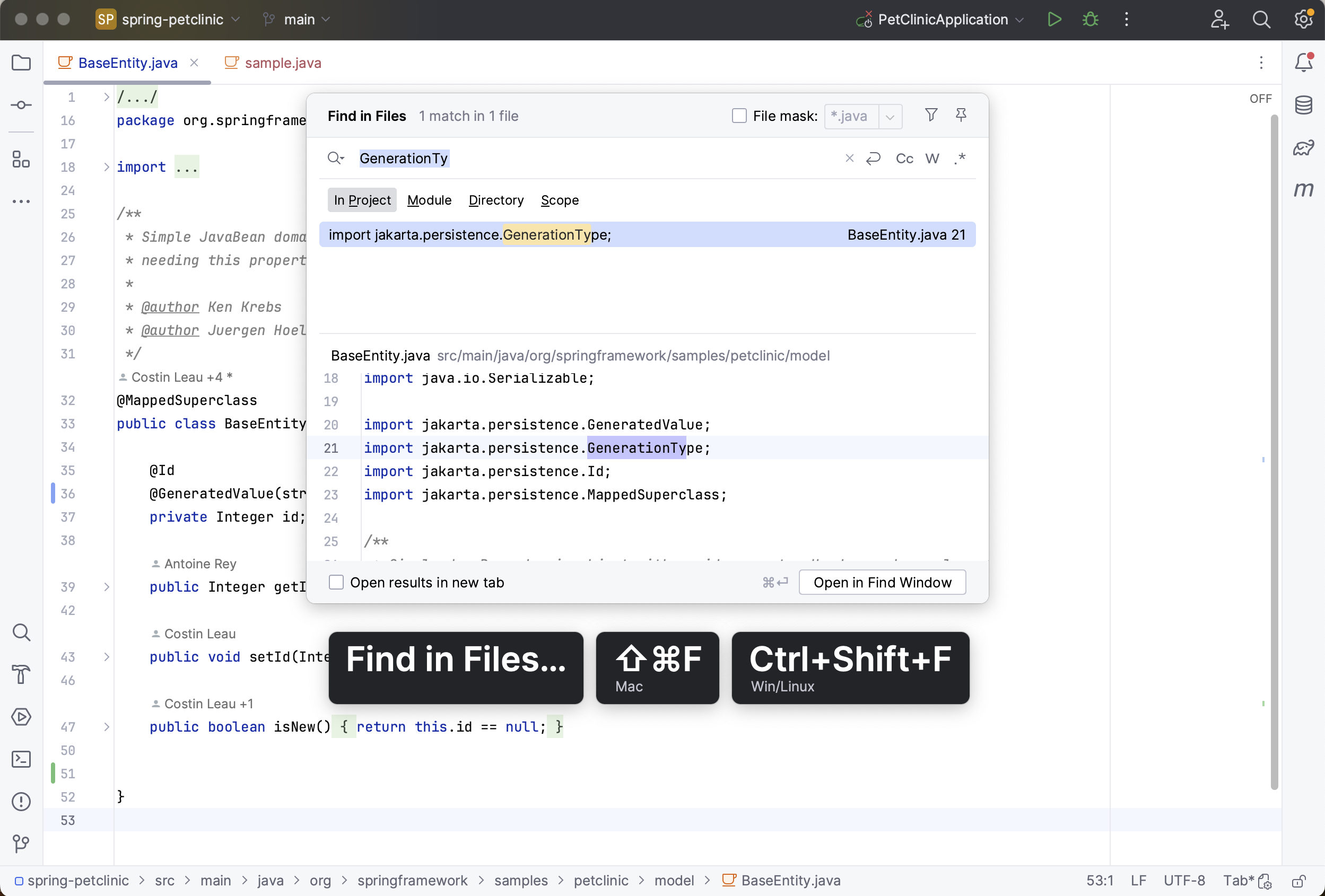This screenshot has width=1325, height=896.
Task: Open the Maven tool window
Action: click(1304, 190)
